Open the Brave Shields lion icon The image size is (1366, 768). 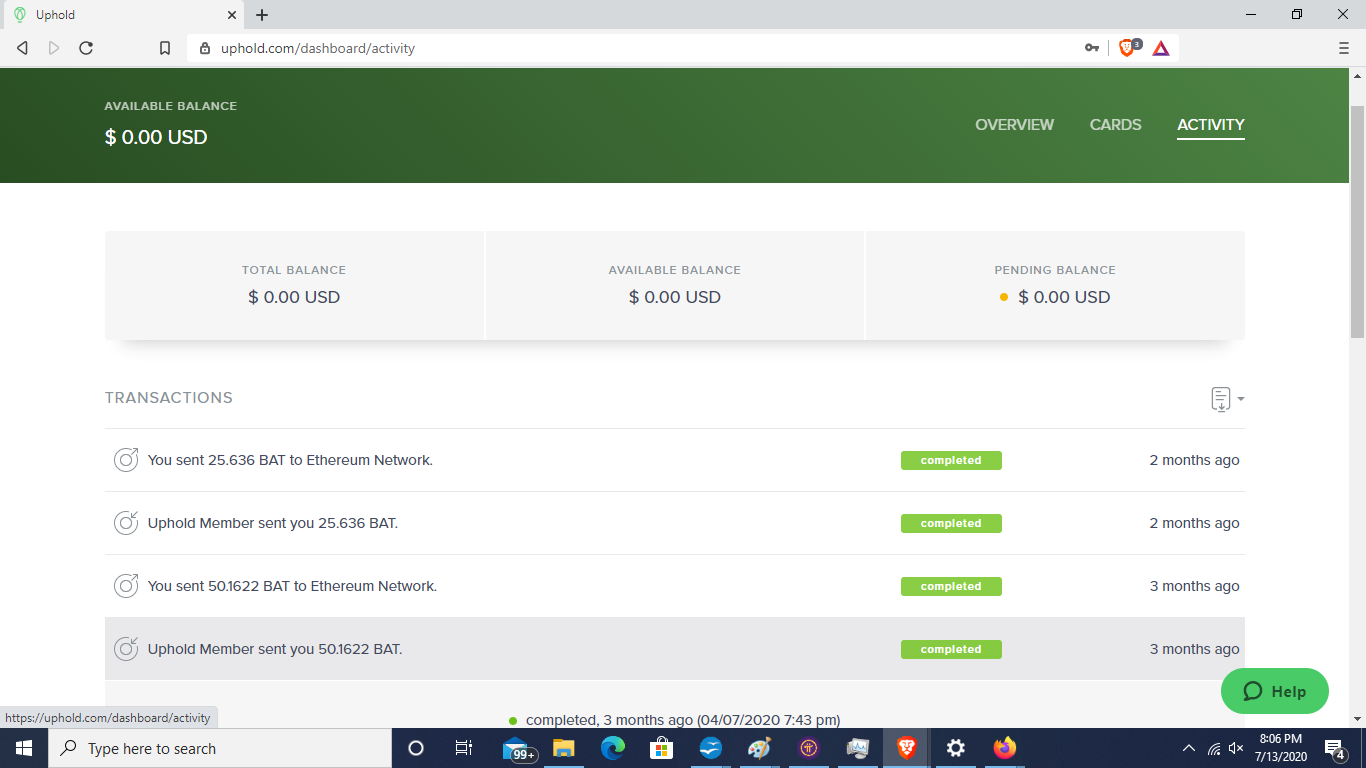[1128, 47]
